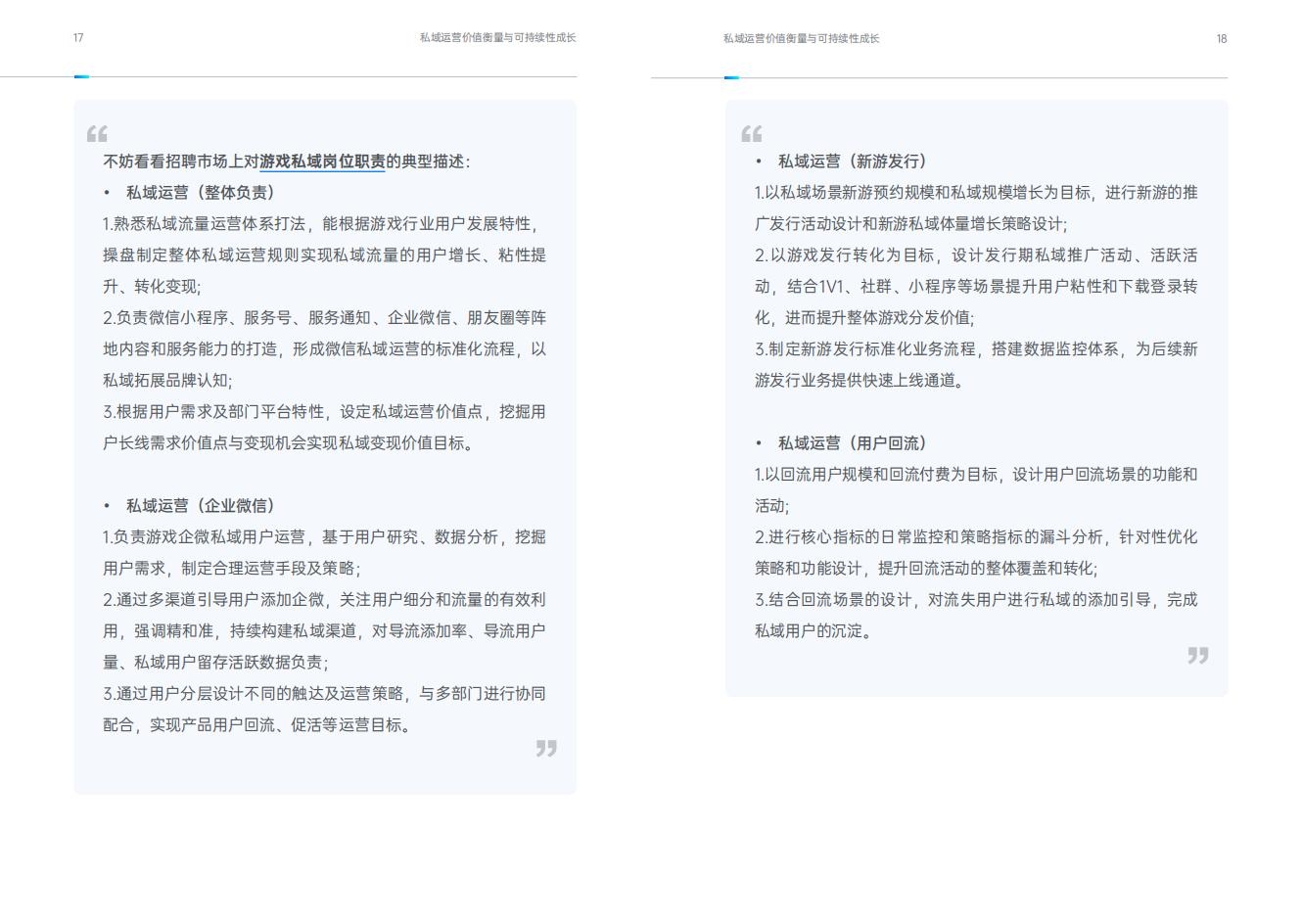
Task: Click line starting 2.通过多渠道引导用户添加企微
Action: (324, 600)
